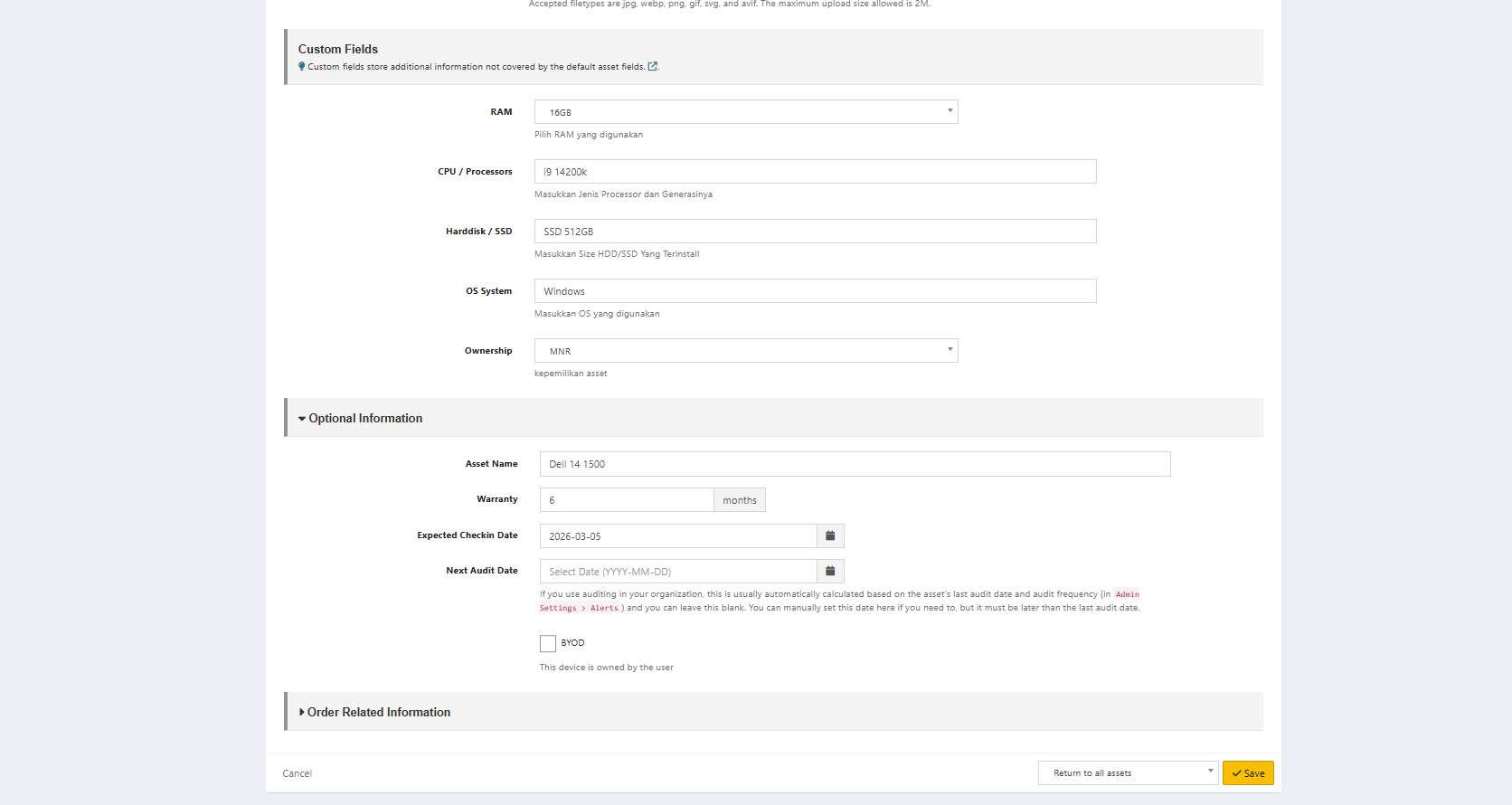This screenshot has width=1512, height=805.
Task: Open custom fields help external link icon
Action: [x=653, y=66]
